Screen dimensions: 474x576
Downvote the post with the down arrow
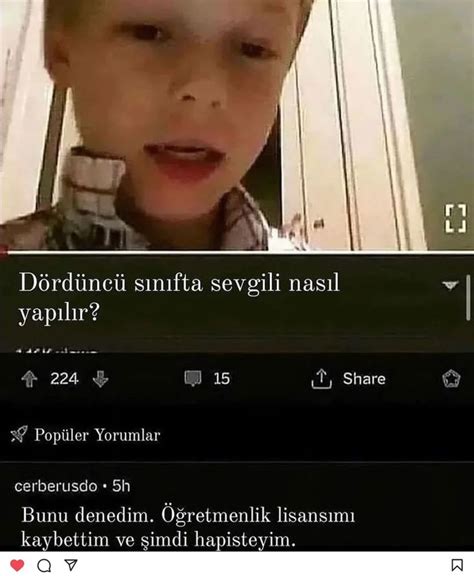coord(100,379)
